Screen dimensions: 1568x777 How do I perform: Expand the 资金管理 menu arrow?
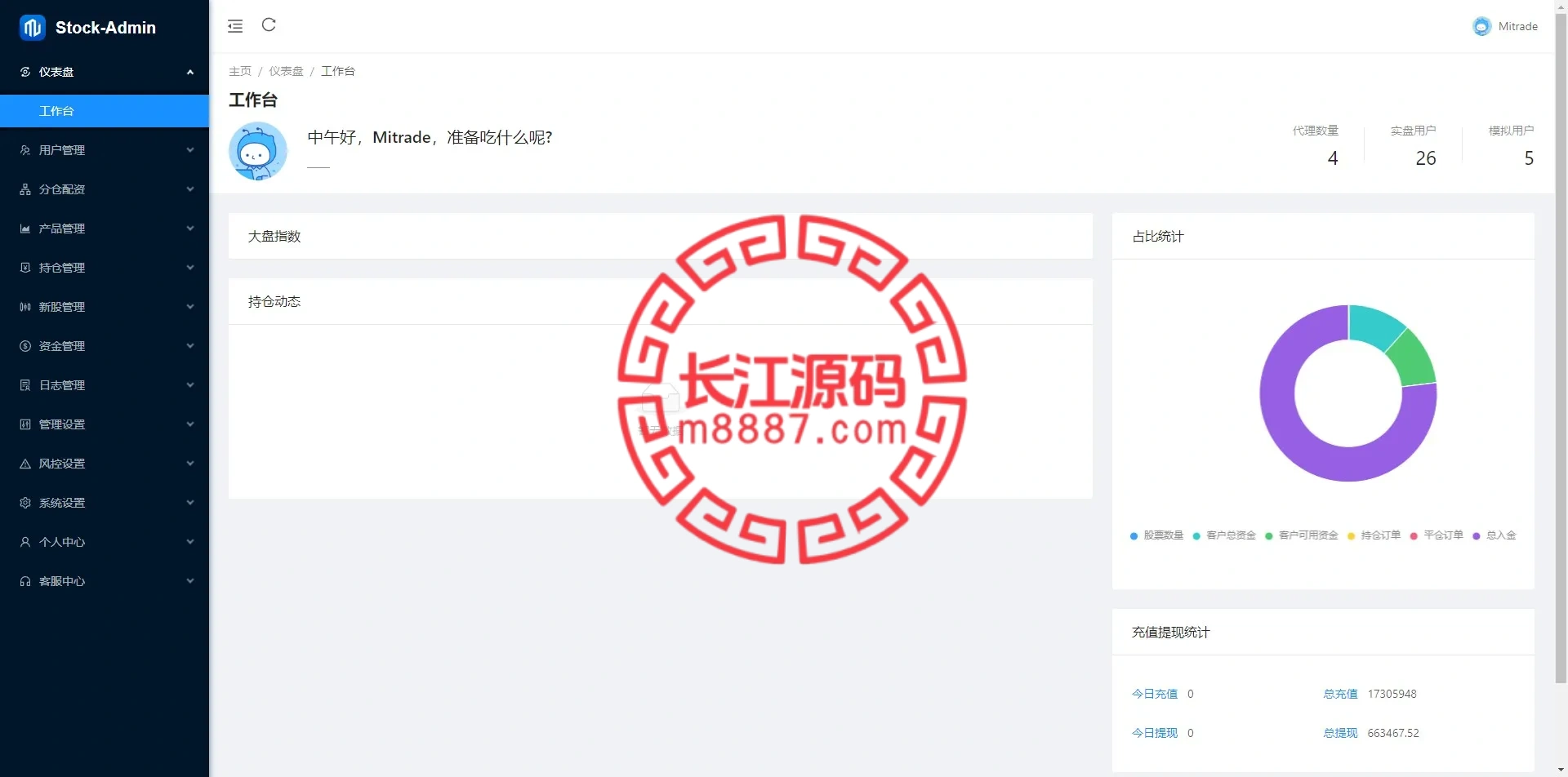coord(190,346)
